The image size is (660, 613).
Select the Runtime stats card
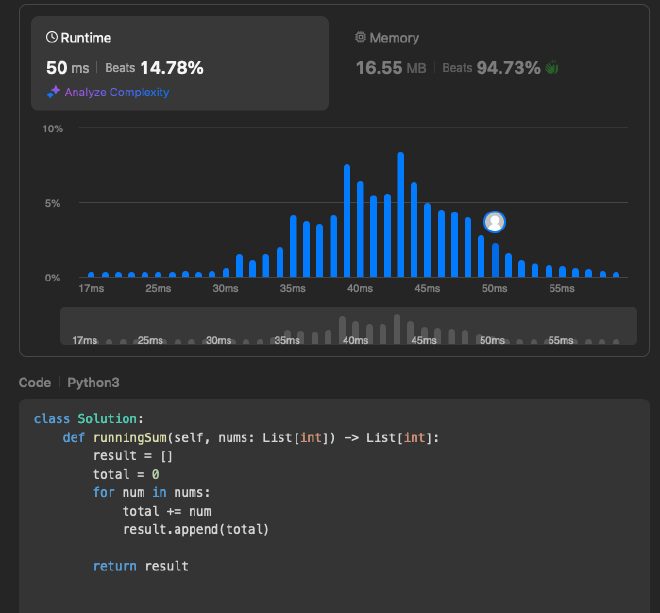point(180,62)
